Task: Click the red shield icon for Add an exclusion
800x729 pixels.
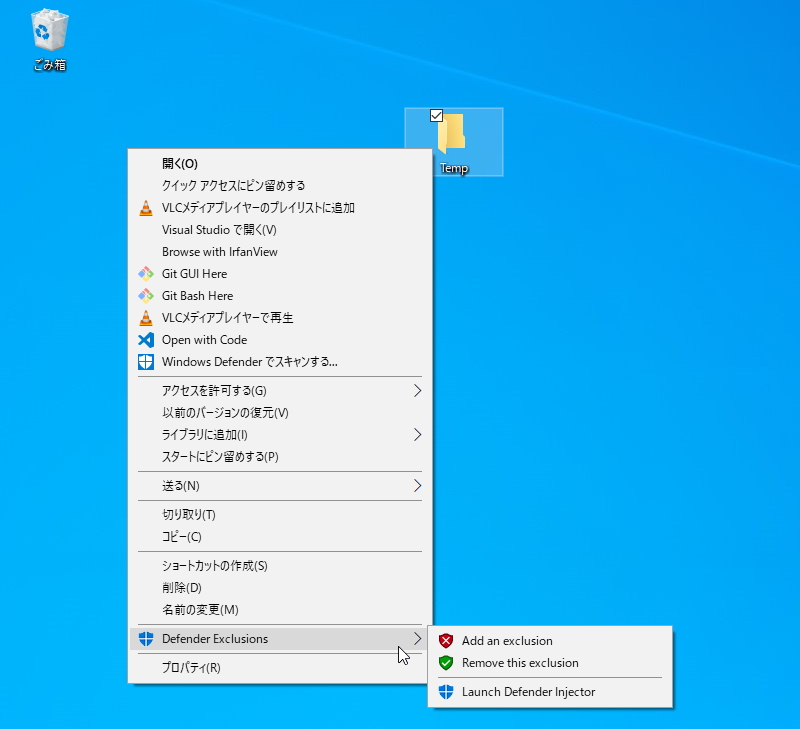Action: (446, 641)
